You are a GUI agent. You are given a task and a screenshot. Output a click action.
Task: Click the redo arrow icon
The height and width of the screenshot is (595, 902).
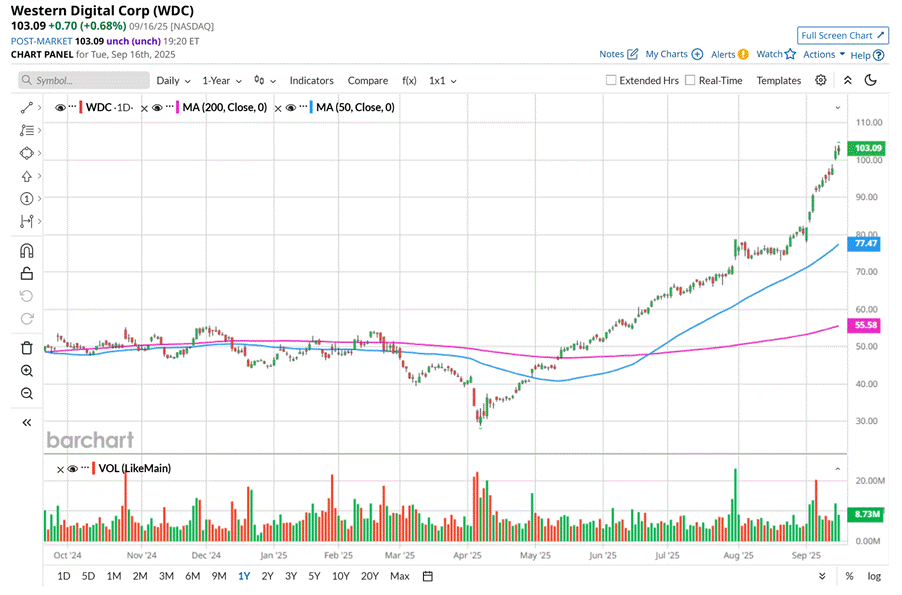click(x=26, y=318)
